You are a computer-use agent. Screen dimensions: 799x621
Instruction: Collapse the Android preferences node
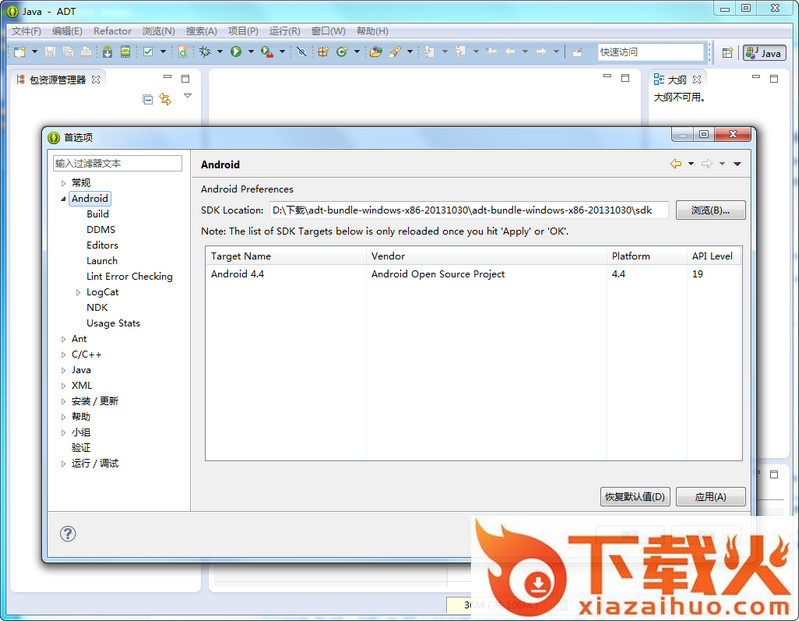click(63, 199)
